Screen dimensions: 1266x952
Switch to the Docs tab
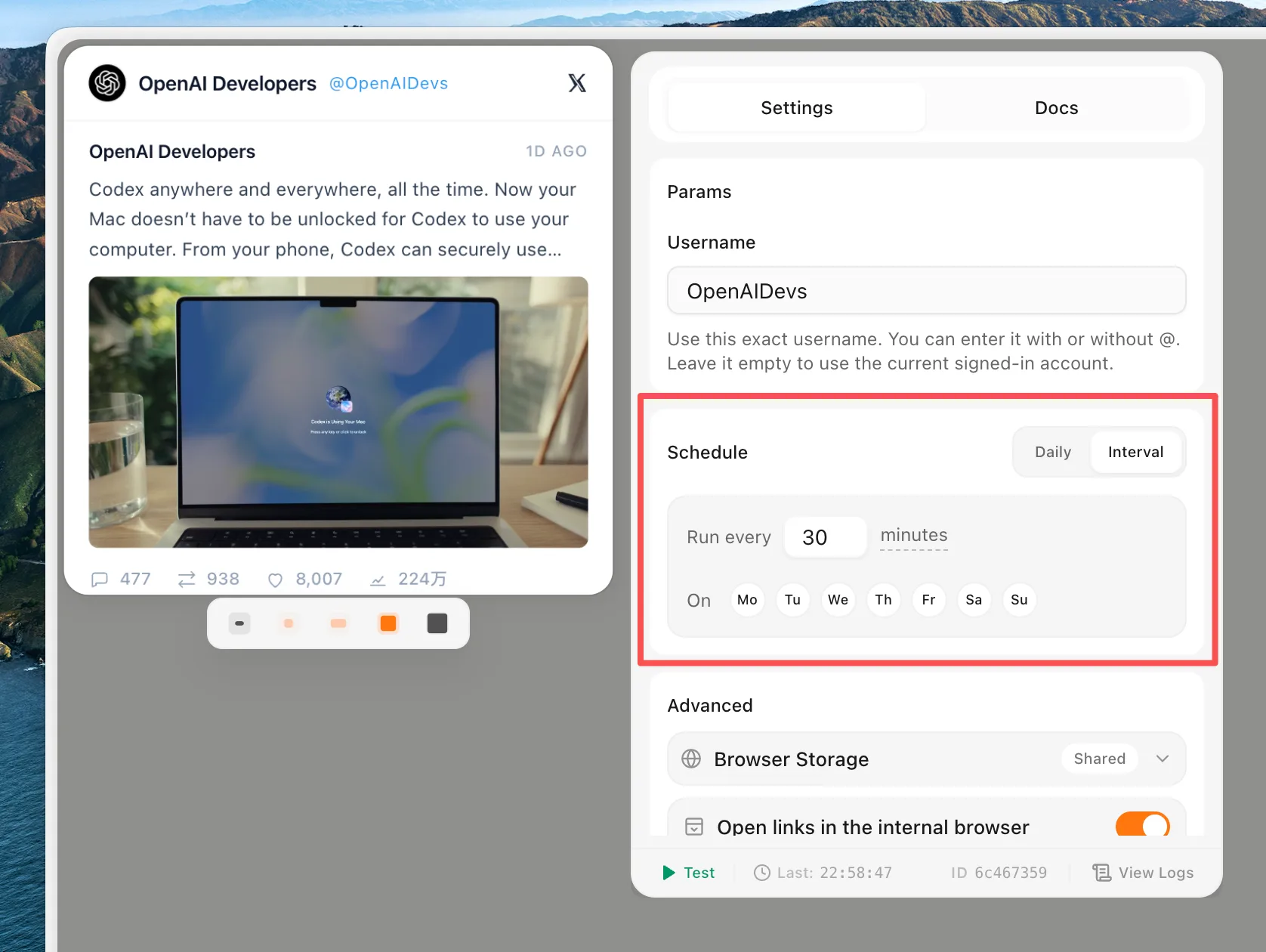pyautogui.click(x=1056, y=108)
